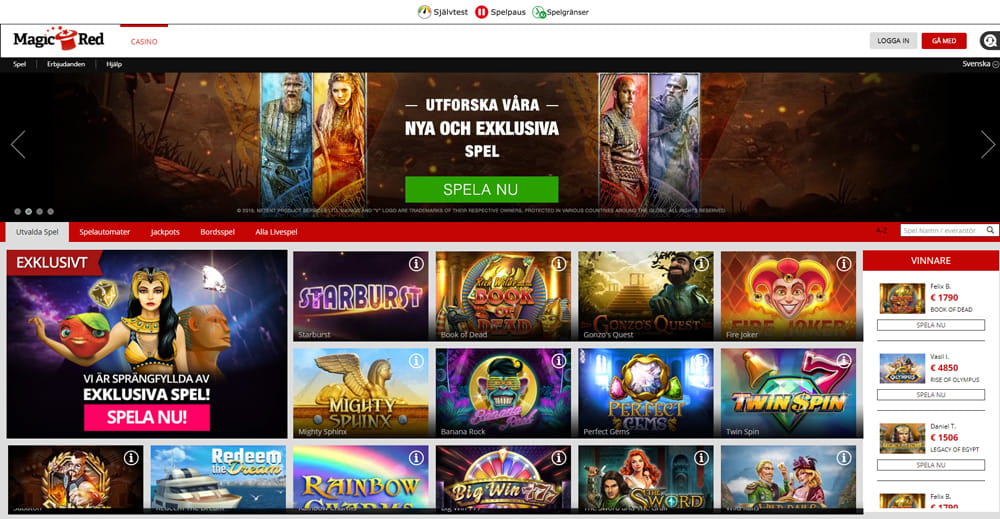Show info for Fire Joker
Image resolution: width=1000 pixels, height=519 pixels.
pyautogui.click(x=844, y=263)
